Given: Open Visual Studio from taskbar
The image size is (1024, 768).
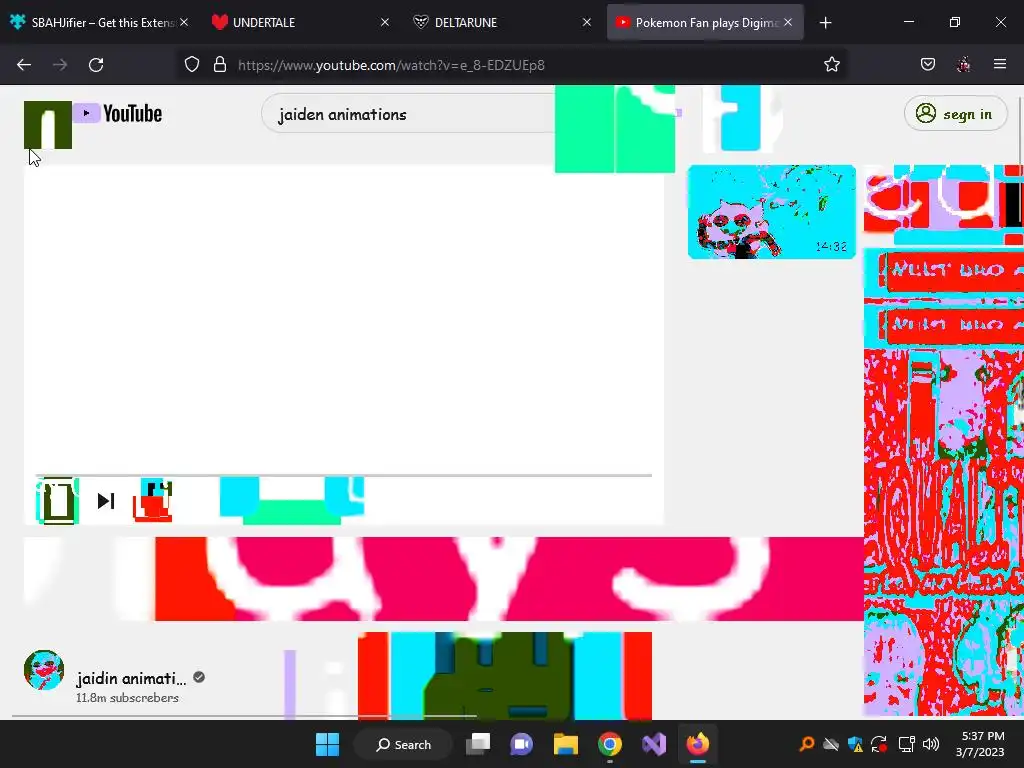Looking at the screenshot, I should [x=654, y=744].
